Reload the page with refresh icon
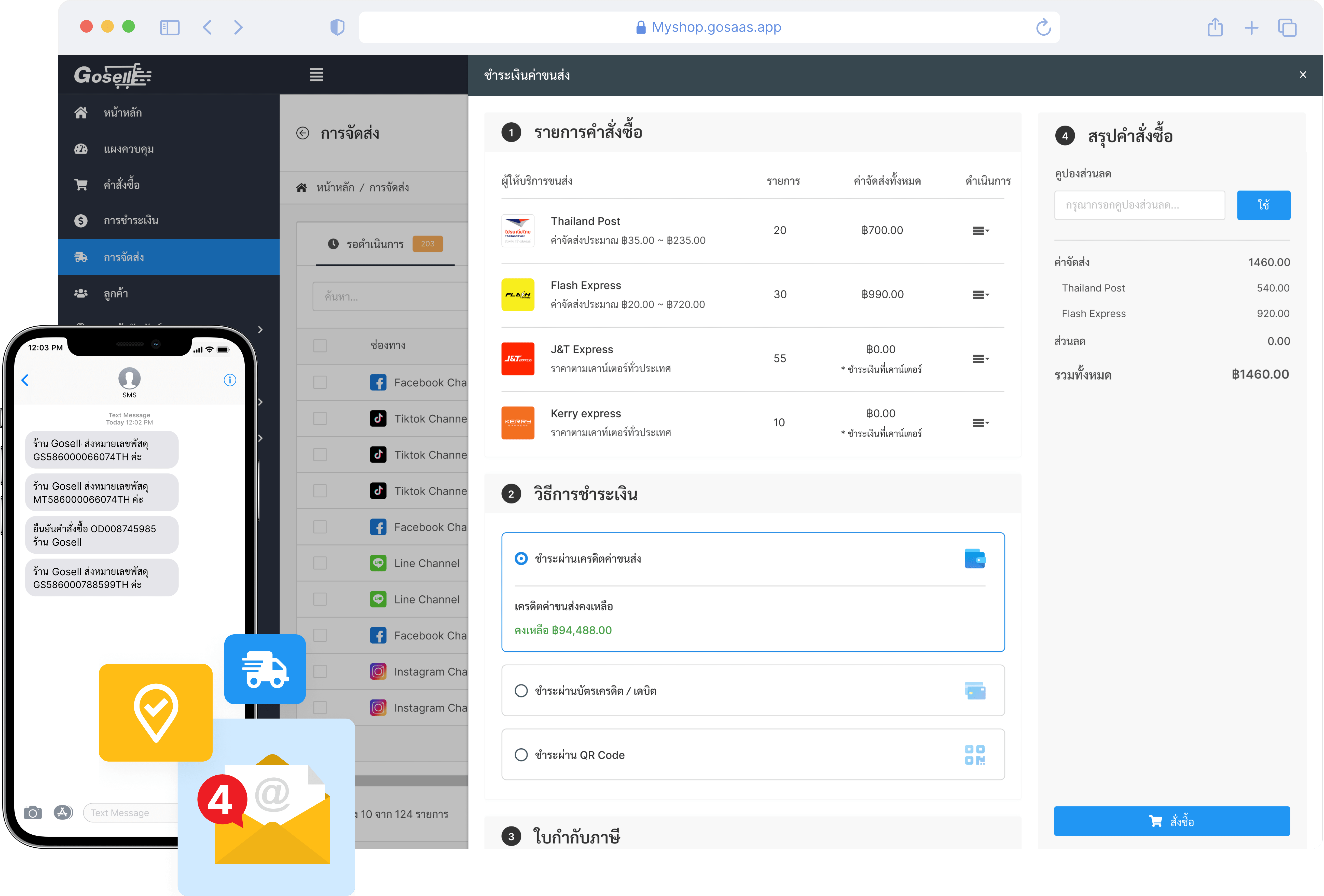This screenshot has width=1324, height=896. point(1043,27)
